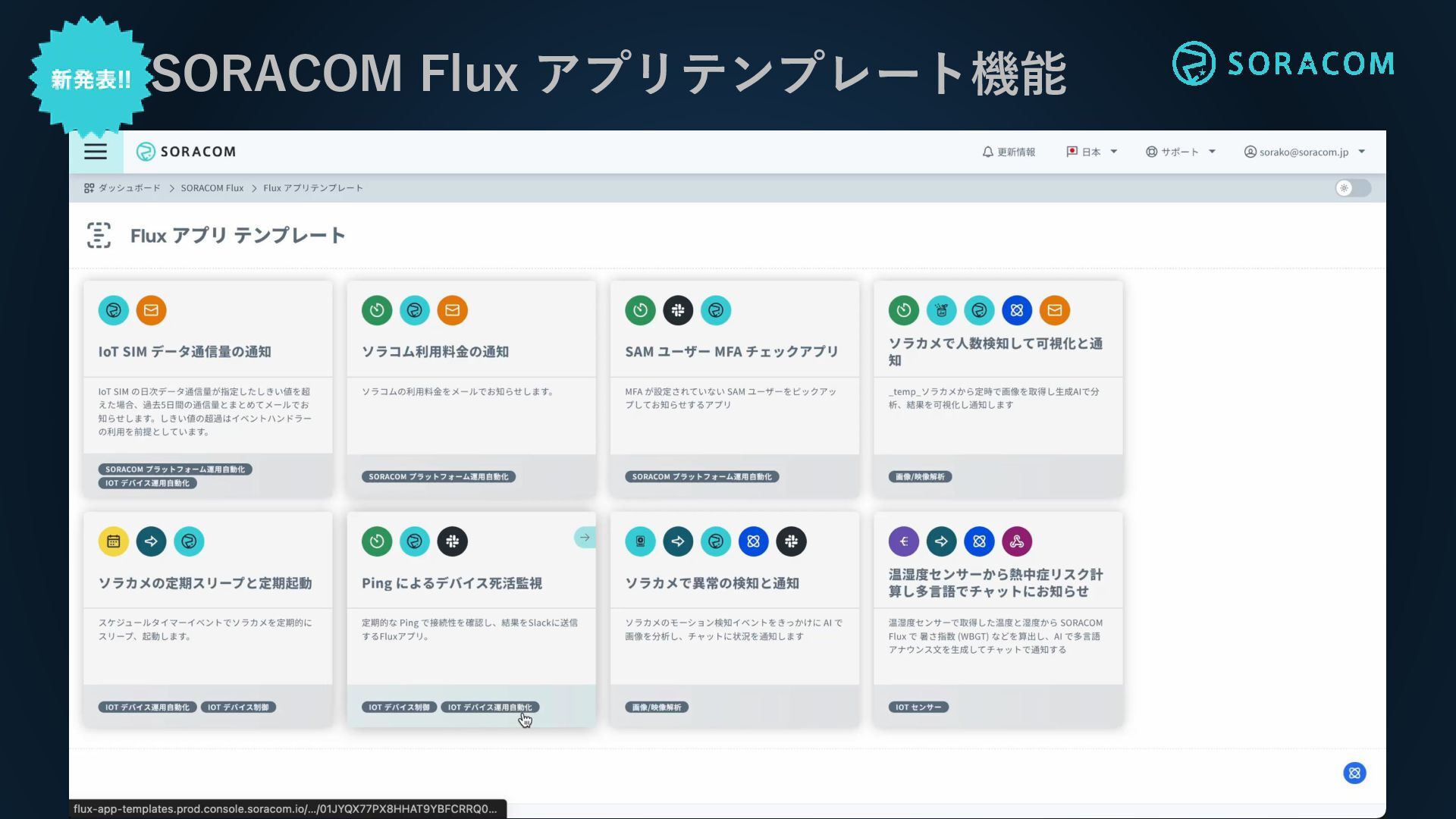
Task: Click blue AI icon on 異常の検知 card
Action: click(754, 541)
